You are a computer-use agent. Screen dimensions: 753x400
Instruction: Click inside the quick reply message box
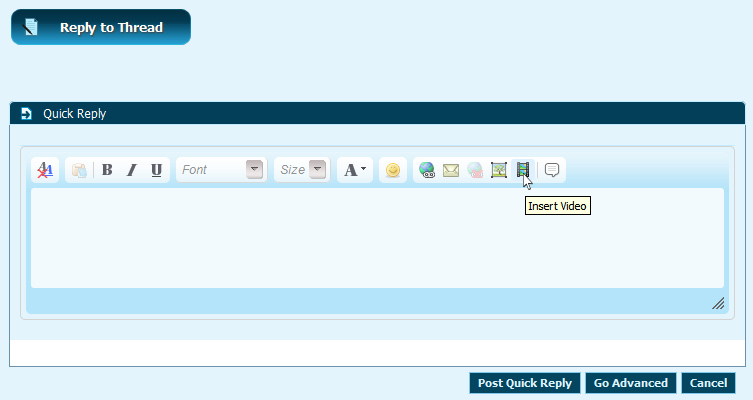click(x=376, y=238)
